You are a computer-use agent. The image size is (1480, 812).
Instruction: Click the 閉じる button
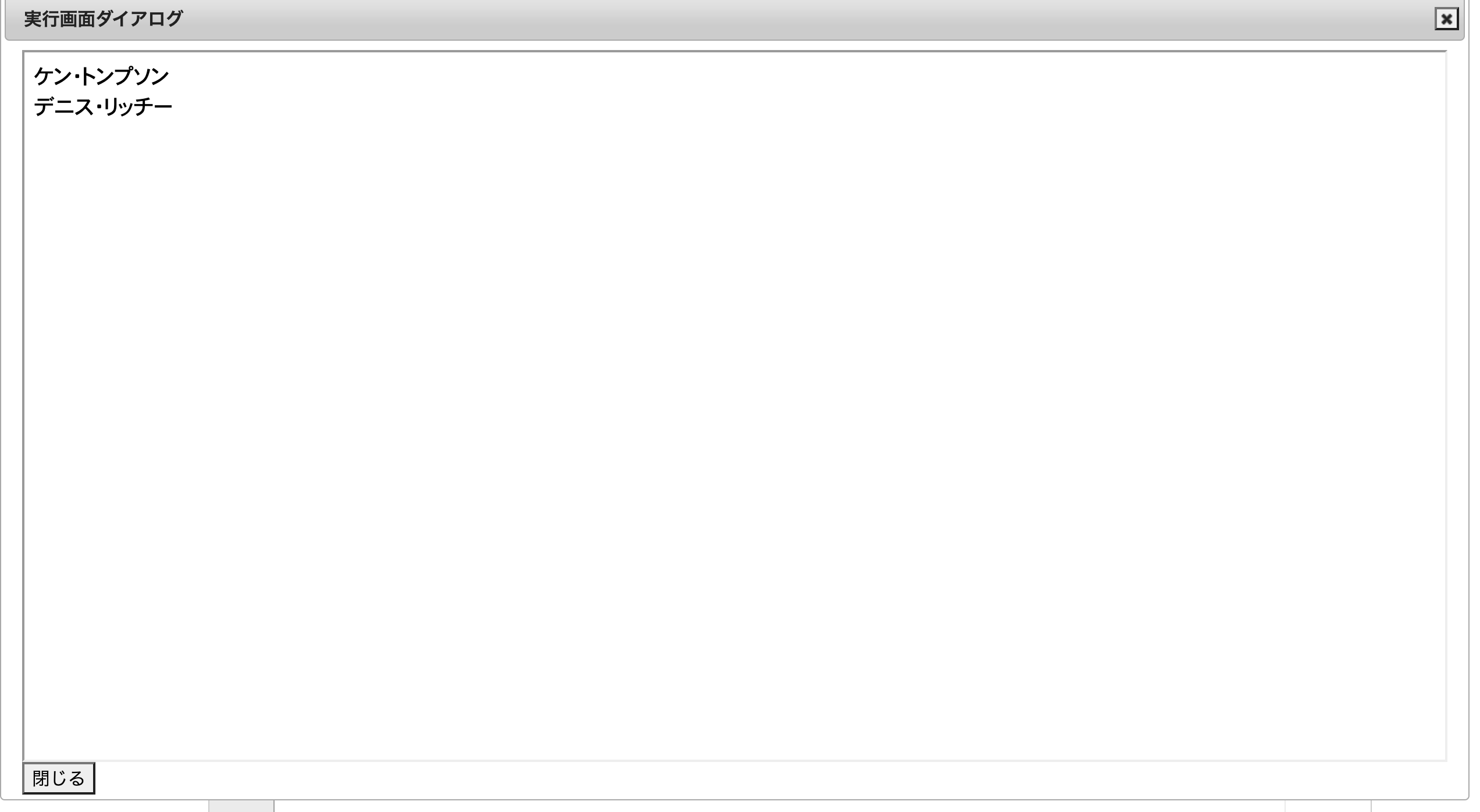pyautogui.click(x=59, y=778)
